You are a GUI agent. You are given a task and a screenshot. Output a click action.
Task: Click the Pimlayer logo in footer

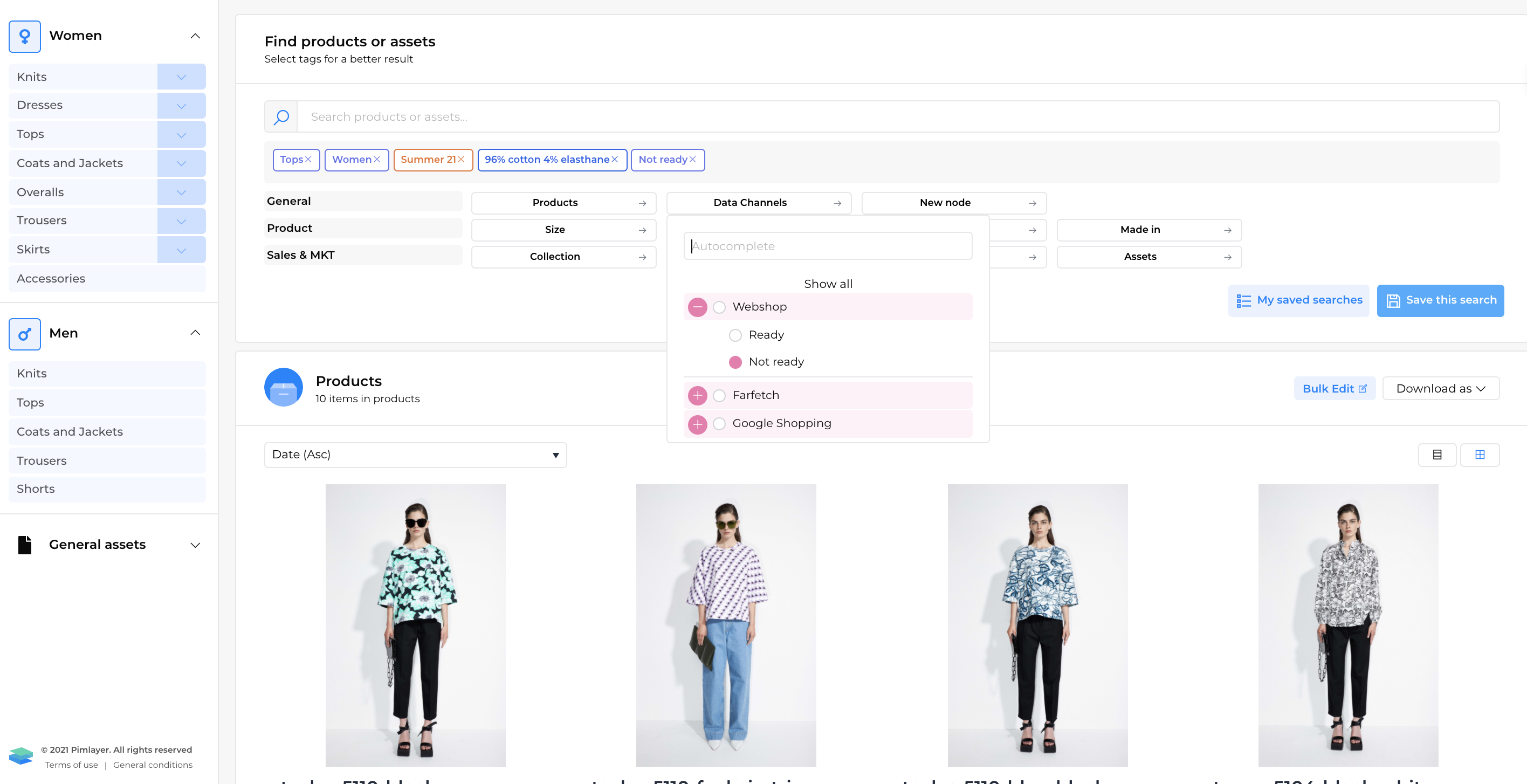tap(22, 756)
